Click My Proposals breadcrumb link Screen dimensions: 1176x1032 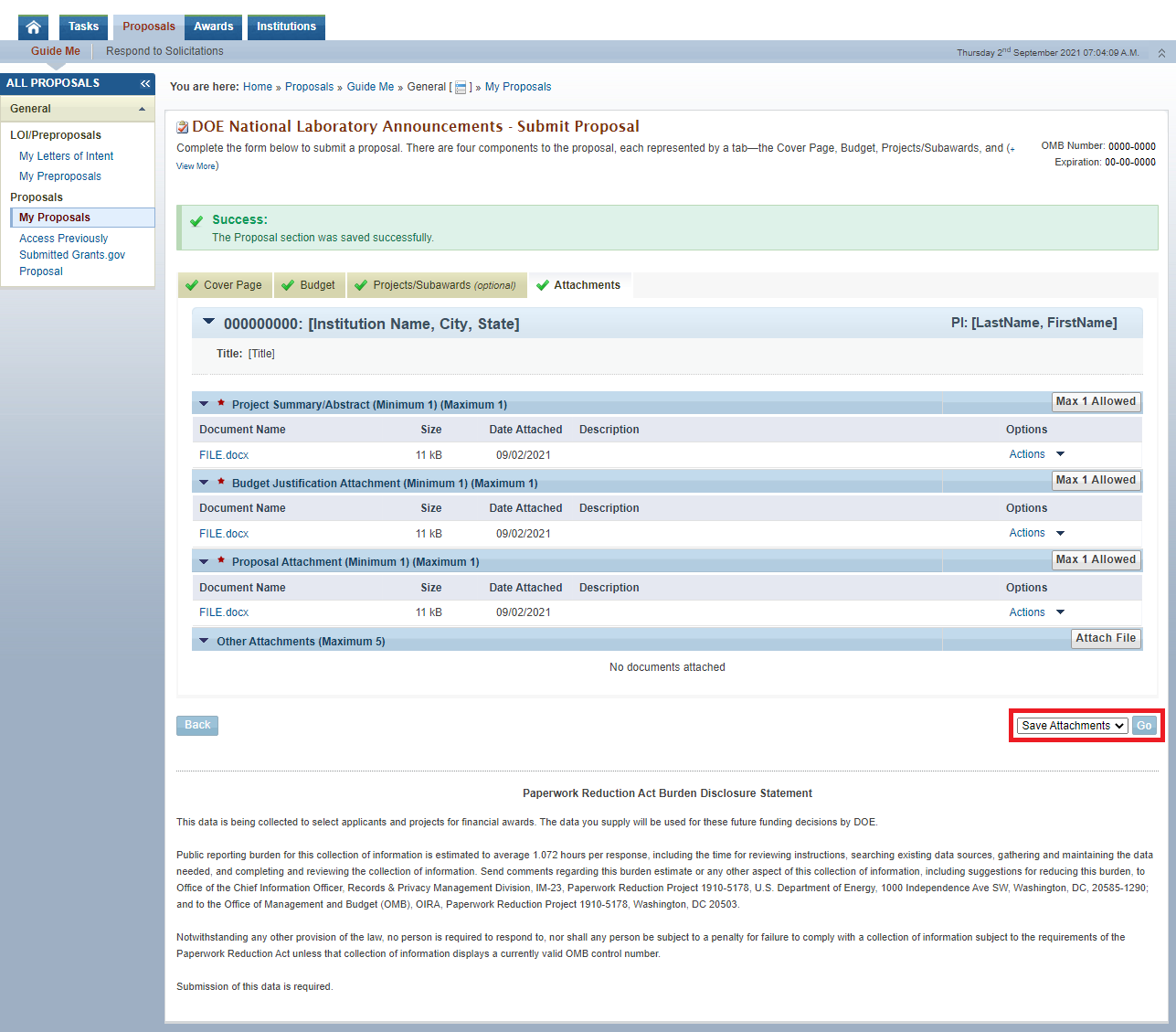(x=518, y=87)
